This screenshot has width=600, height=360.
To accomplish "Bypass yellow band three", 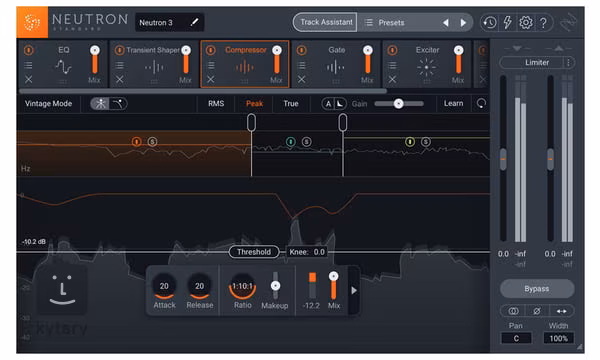I will pyautogui.click(x=410, y=142).
